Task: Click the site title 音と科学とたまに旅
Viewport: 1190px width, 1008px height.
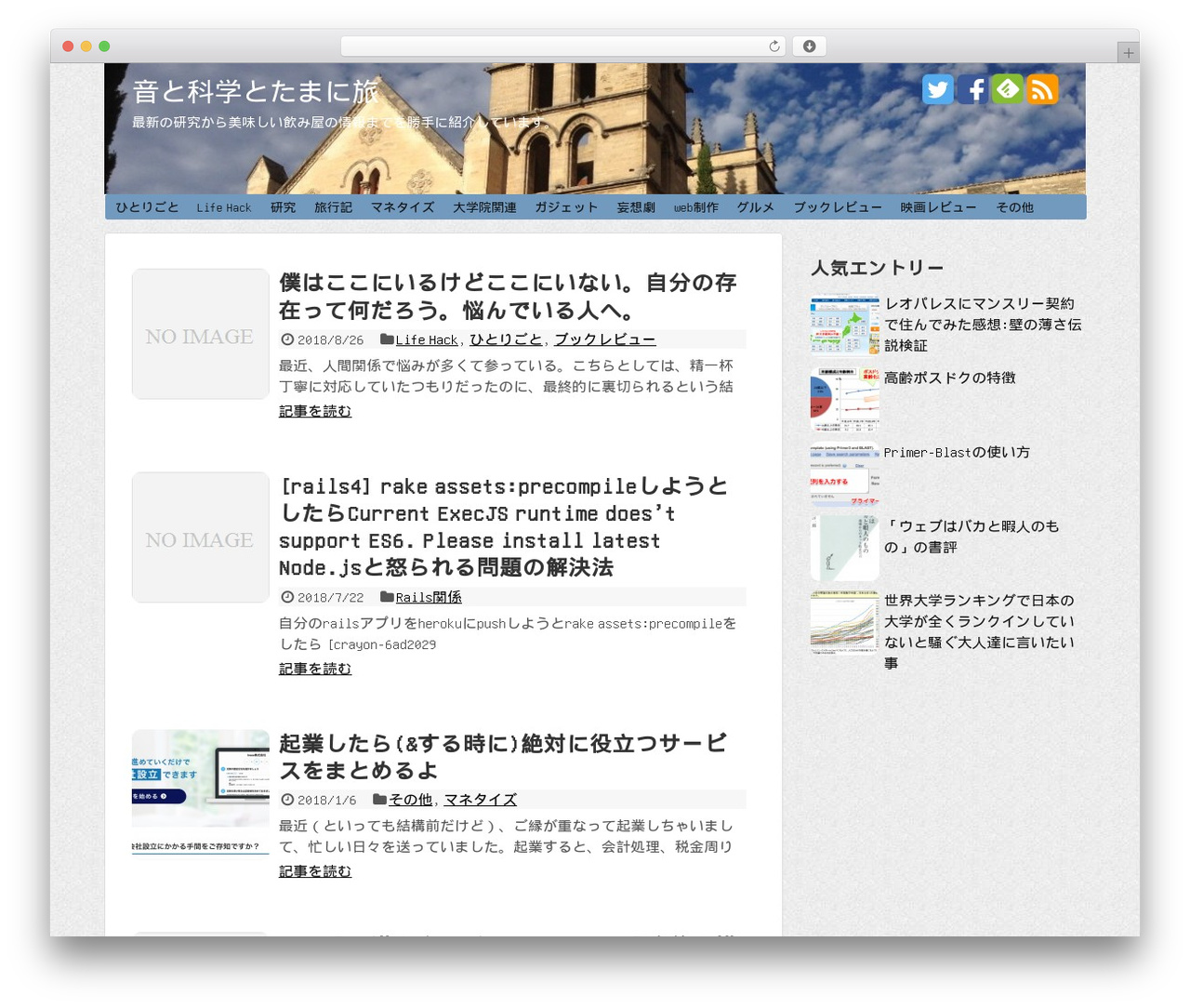Action: (x=256, y=91)
